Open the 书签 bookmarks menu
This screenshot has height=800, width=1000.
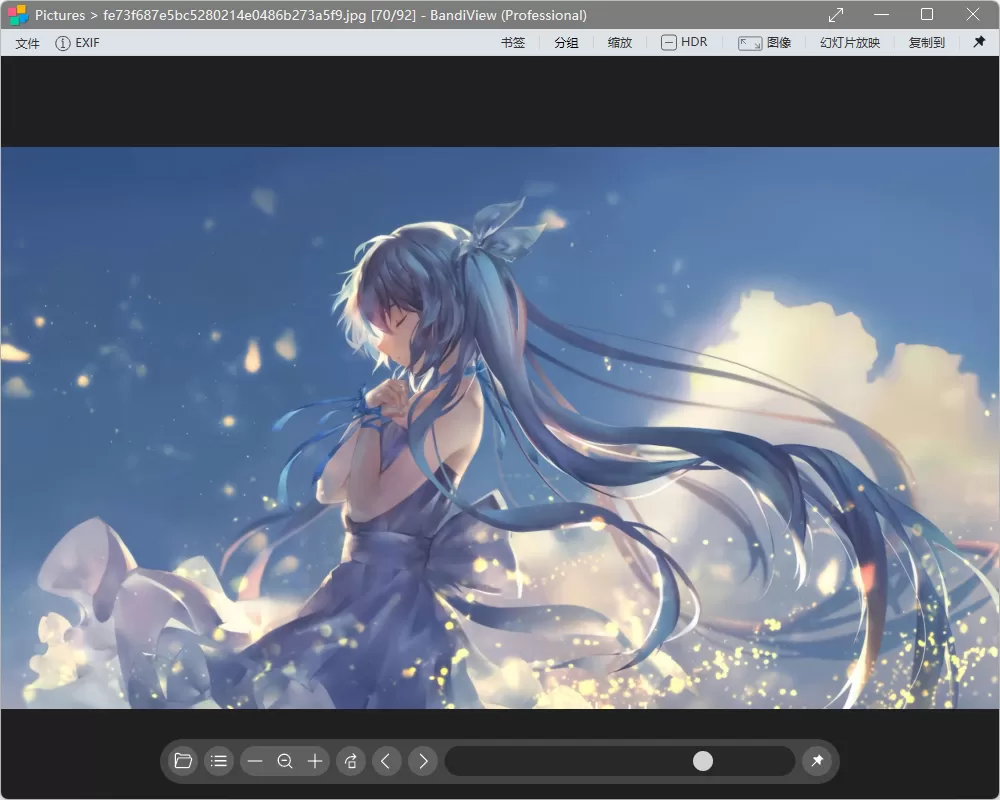point(512,42)
